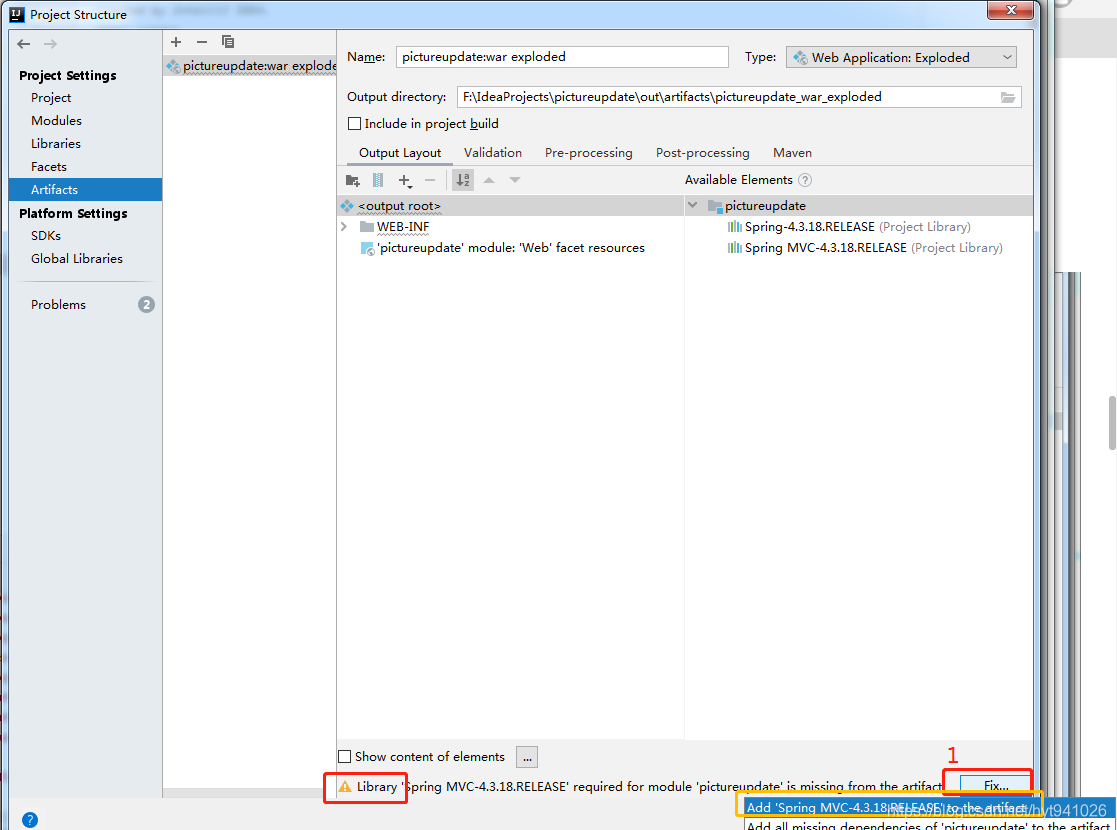Screen dimensions: 1117x830
Task: Switch to the Maven tab
Action: tap(792, 152)
